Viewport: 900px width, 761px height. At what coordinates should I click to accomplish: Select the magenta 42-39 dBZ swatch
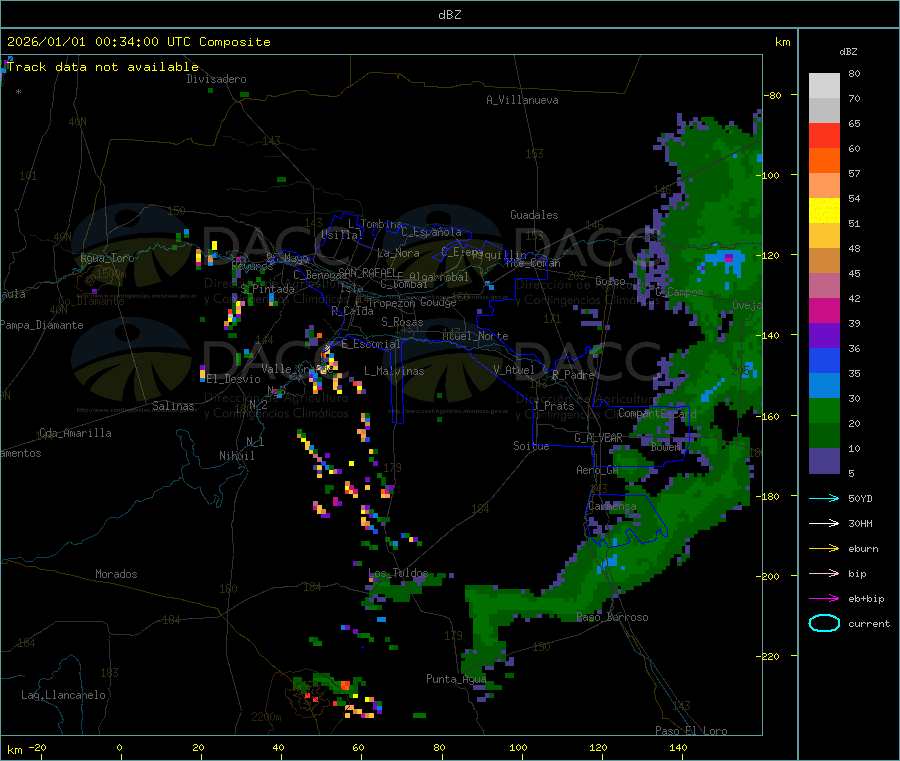click(824, 310)
